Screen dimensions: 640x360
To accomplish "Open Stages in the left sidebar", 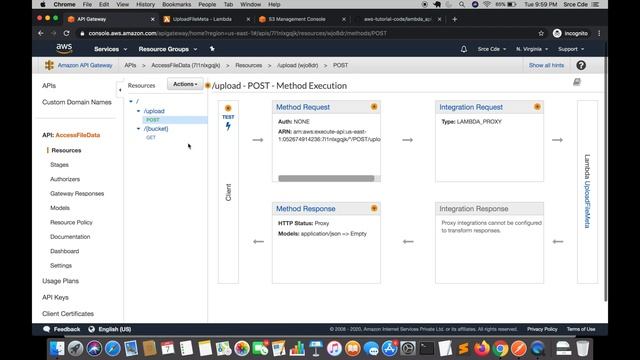I will click(x=59, y=165).
